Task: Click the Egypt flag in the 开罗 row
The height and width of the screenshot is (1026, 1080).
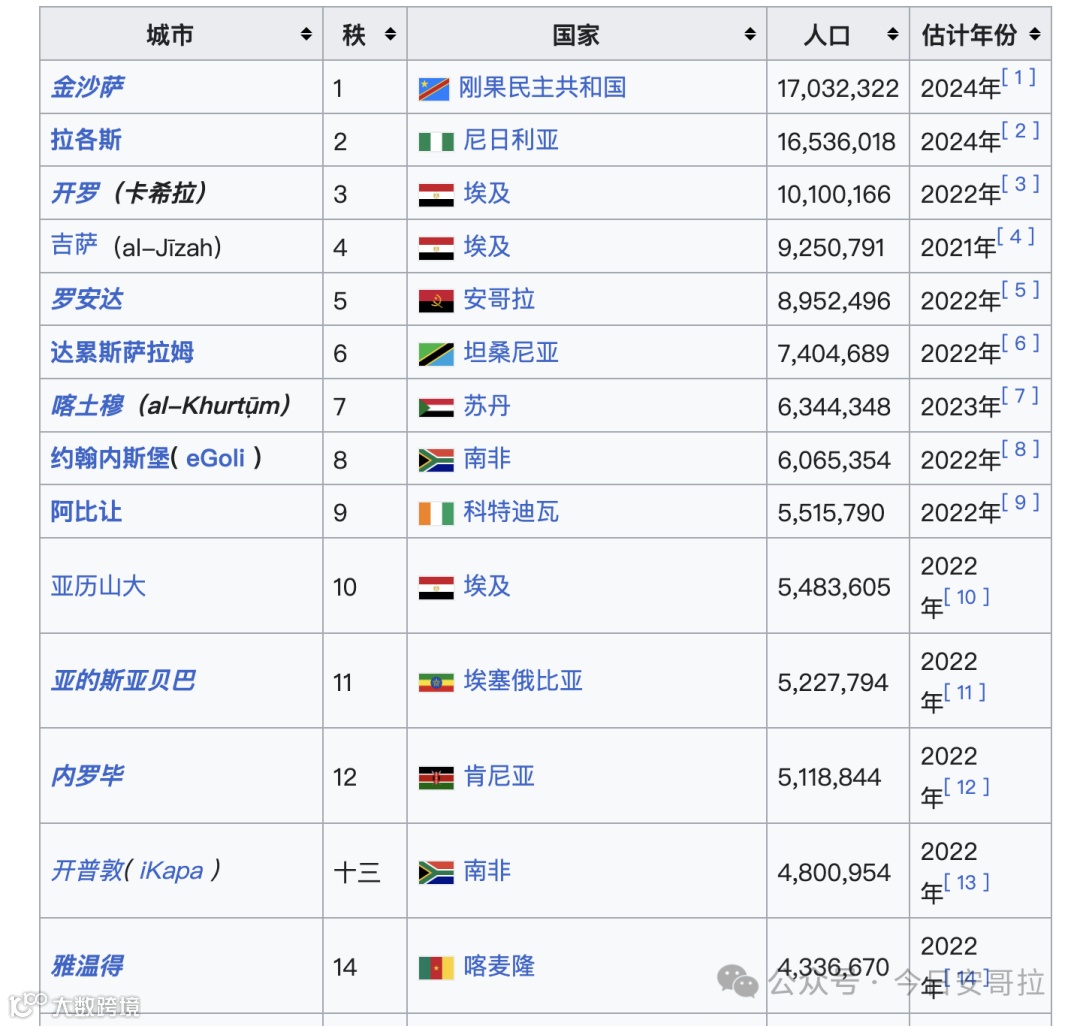Action: (x=436, y=195)
